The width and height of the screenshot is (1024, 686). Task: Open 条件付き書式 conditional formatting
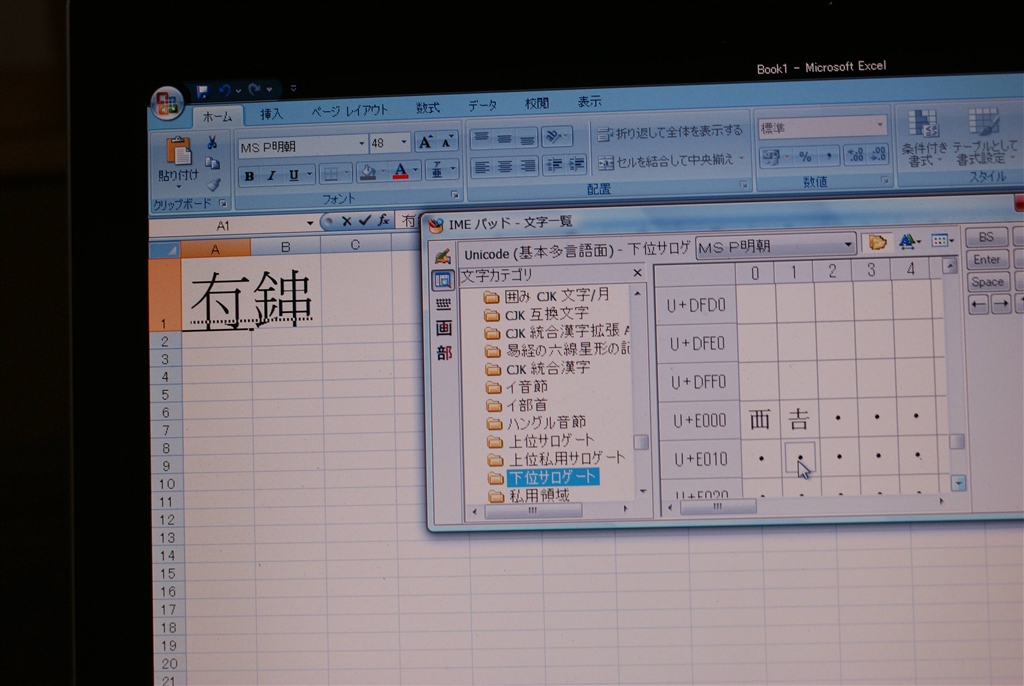(x=923, y=137)
